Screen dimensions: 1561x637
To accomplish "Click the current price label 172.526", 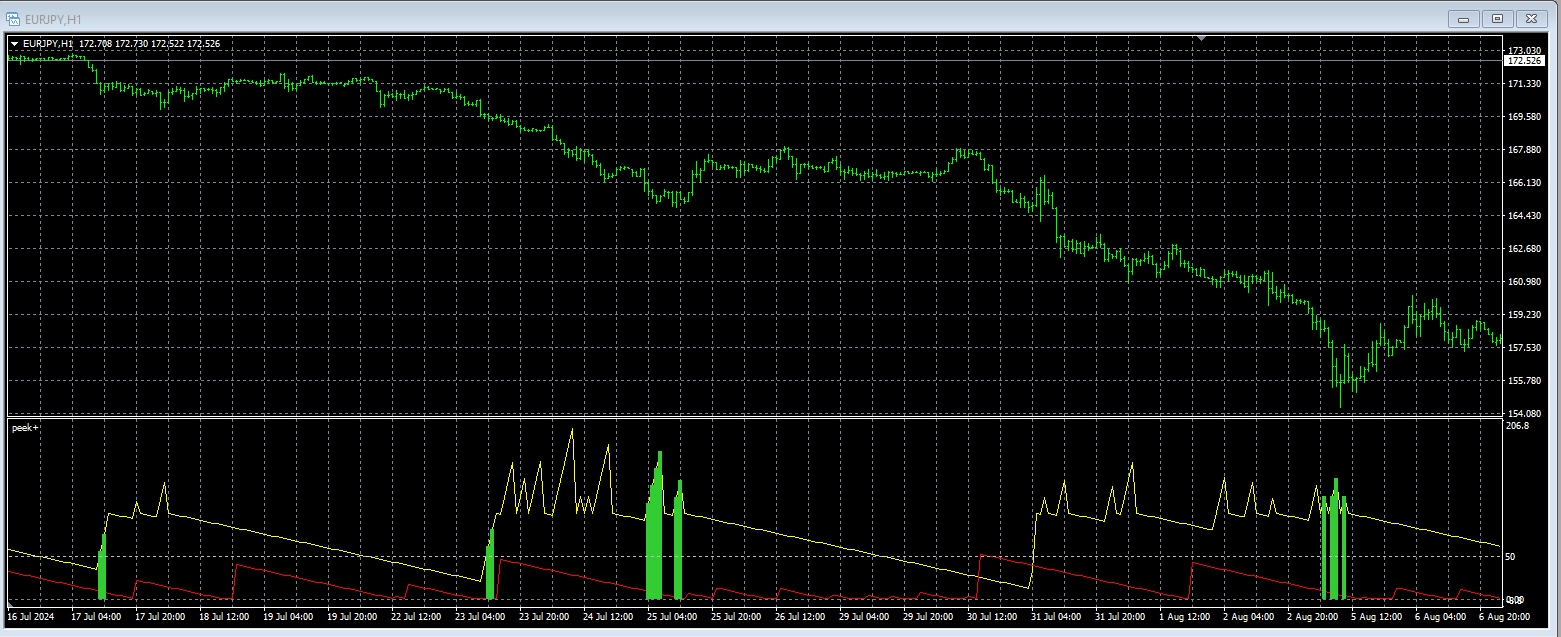I will pos(1524,61).
